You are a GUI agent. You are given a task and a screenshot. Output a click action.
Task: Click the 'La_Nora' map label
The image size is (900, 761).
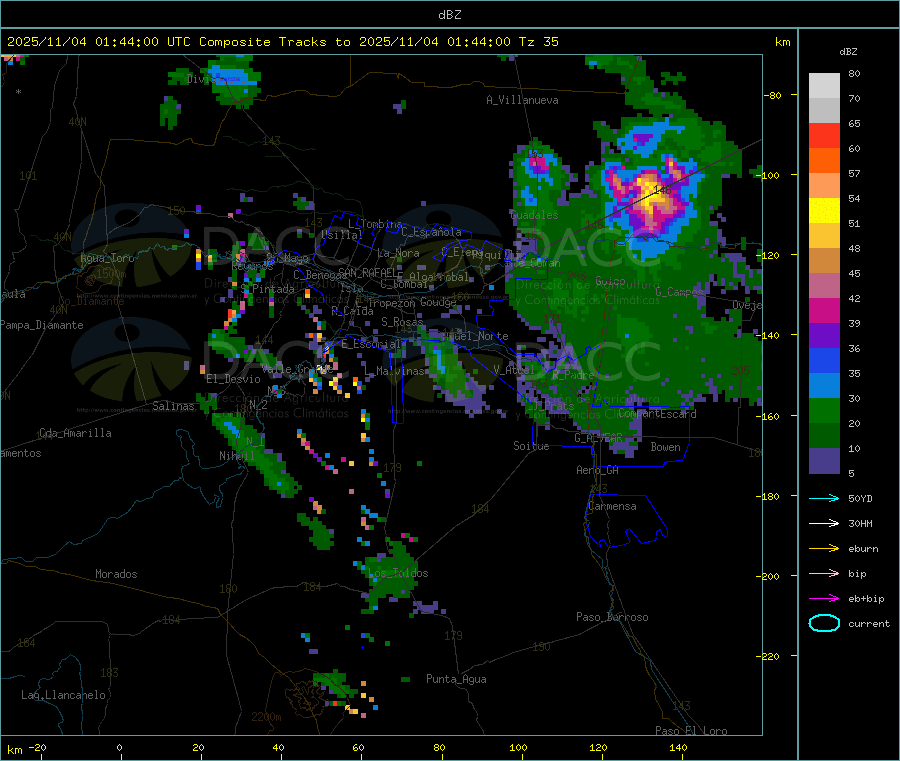click(x=398, y=253)
